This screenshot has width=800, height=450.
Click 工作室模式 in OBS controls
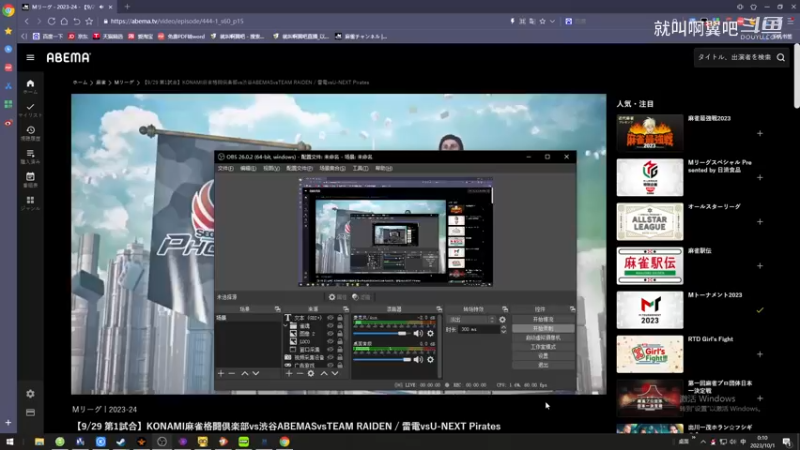point(543,347)
